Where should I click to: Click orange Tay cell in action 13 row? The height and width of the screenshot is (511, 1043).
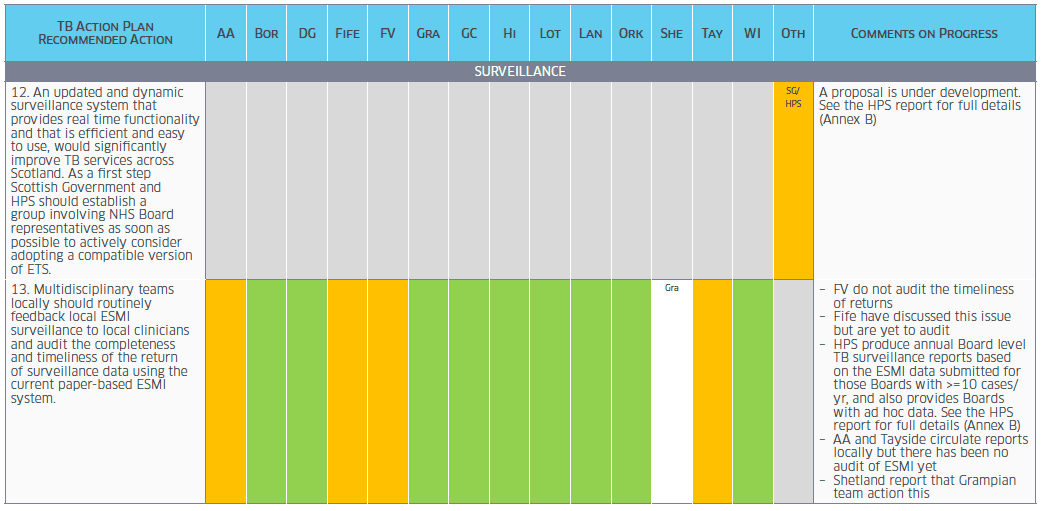coord(712,391)
